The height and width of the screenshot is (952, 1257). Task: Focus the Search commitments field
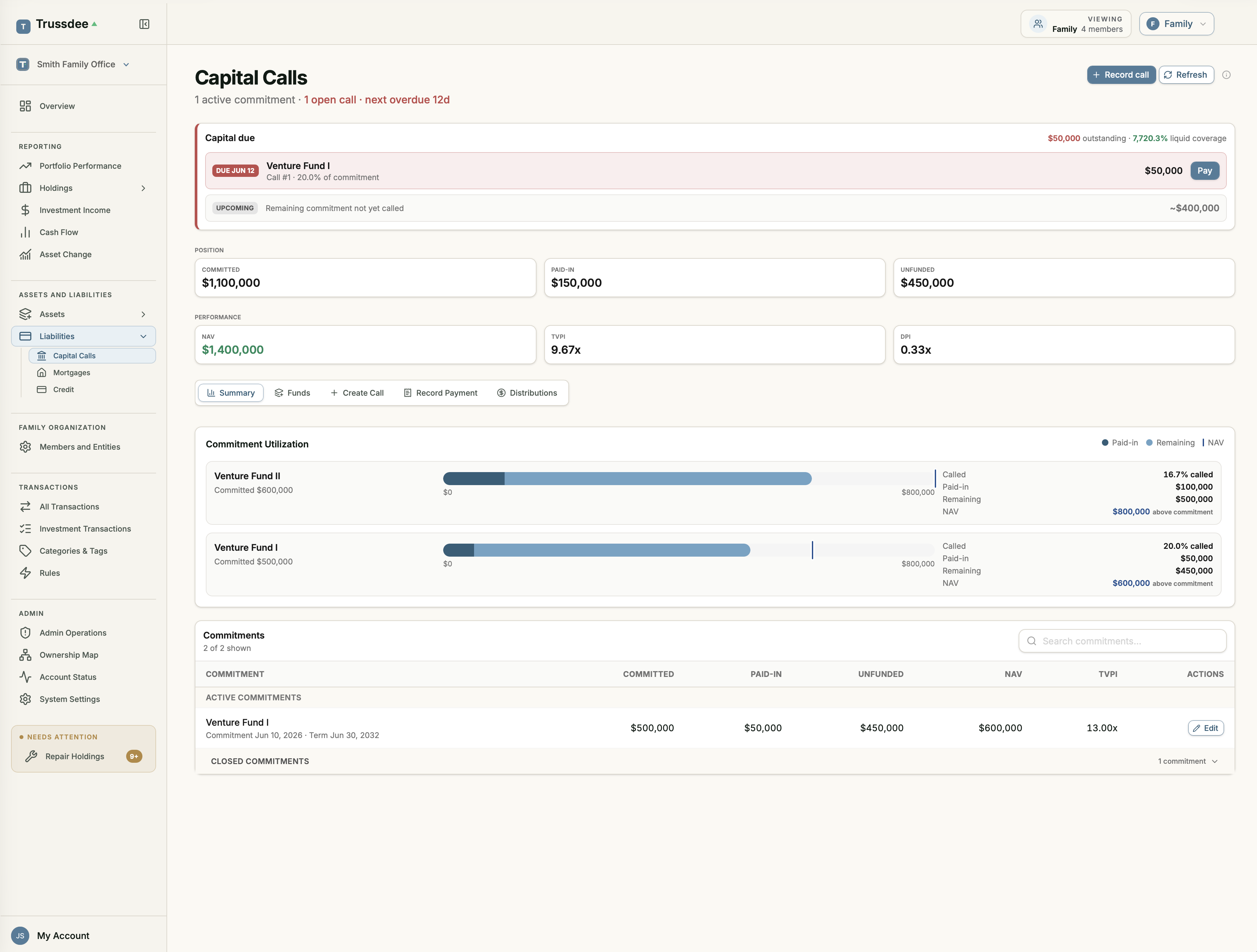[1122, 642]
